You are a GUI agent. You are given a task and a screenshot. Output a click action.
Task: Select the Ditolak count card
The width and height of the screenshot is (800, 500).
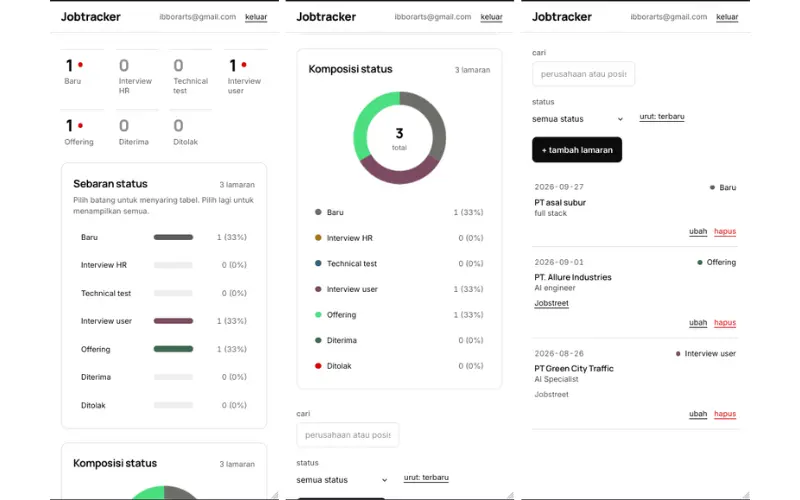191,129
